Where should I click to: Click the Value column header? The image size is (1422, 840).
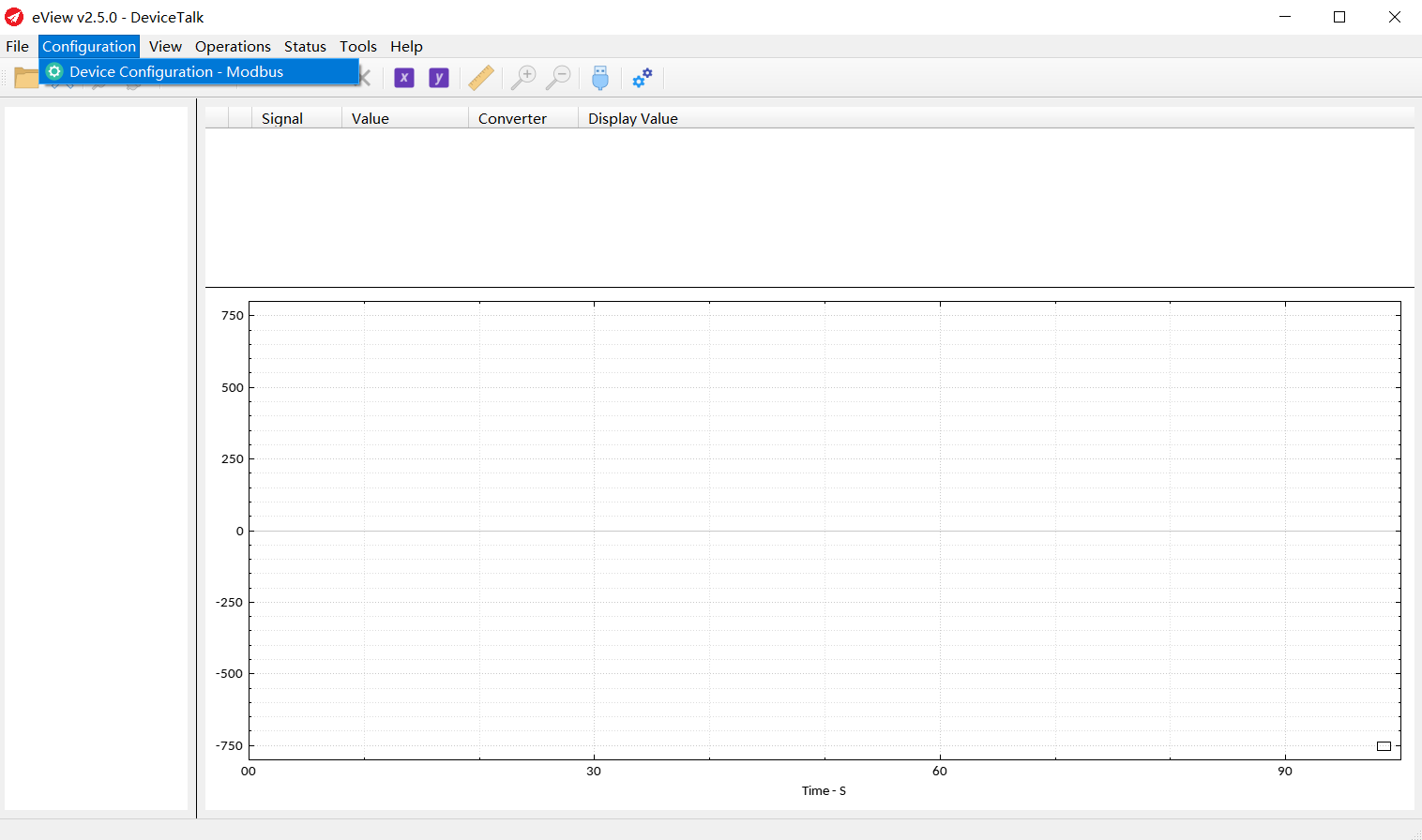(405, 118)
